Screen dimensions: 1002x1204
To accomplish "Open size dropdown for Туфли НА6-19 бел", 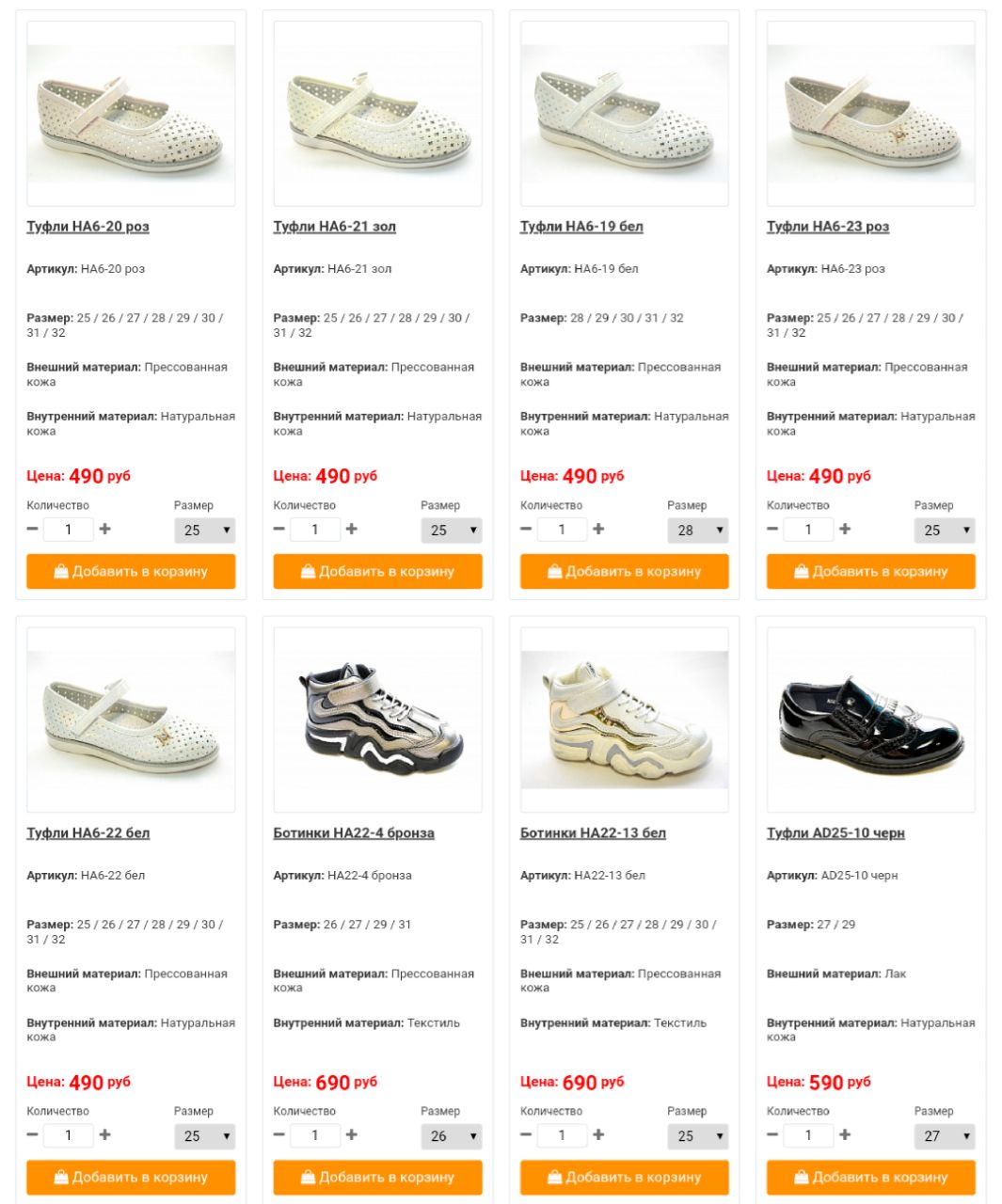I will (698, 531).
